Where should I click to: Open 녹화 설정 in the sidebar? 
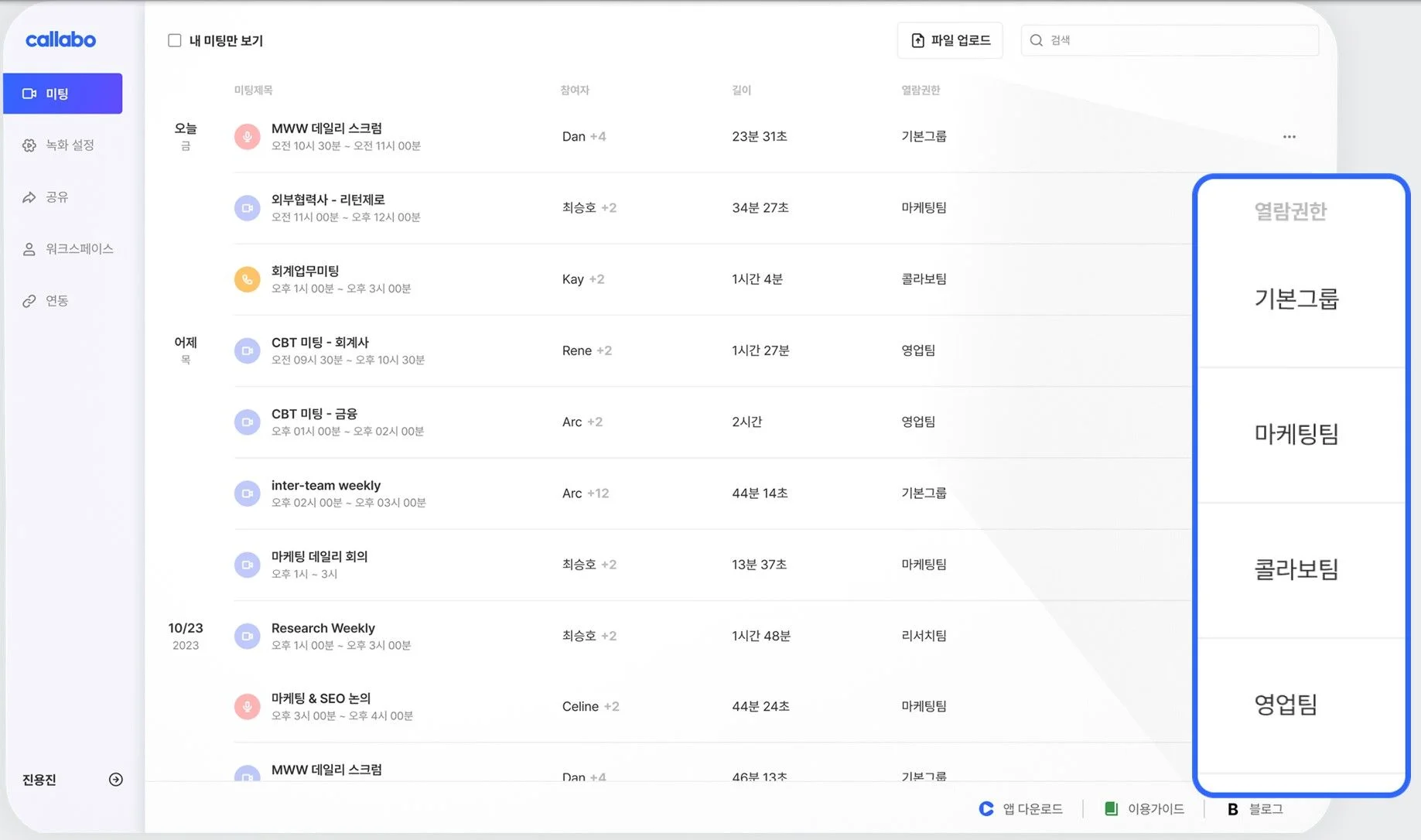pyautogui.click(x=69, y=145)
